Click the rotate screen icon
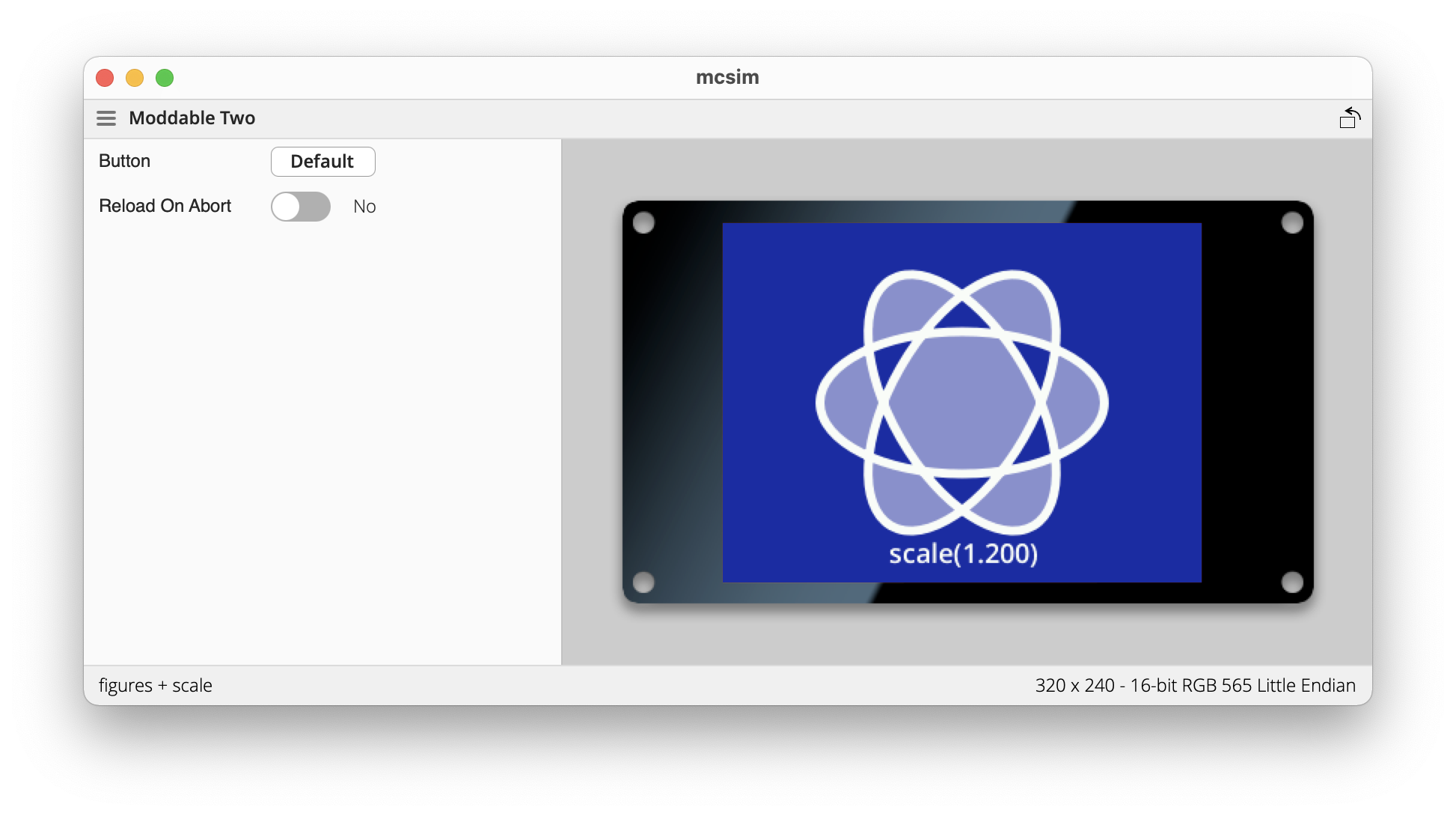Screen dimensions: 1456x816 coord(1350,118)
